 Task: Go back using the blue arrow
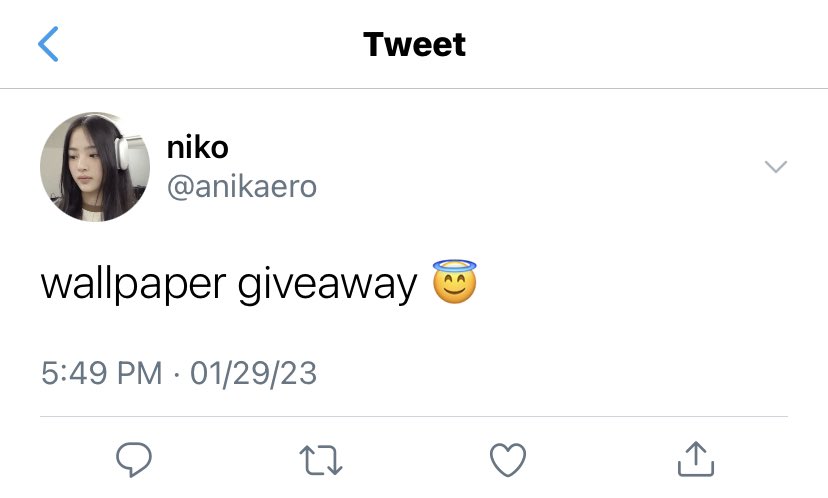tap(48, 44)
